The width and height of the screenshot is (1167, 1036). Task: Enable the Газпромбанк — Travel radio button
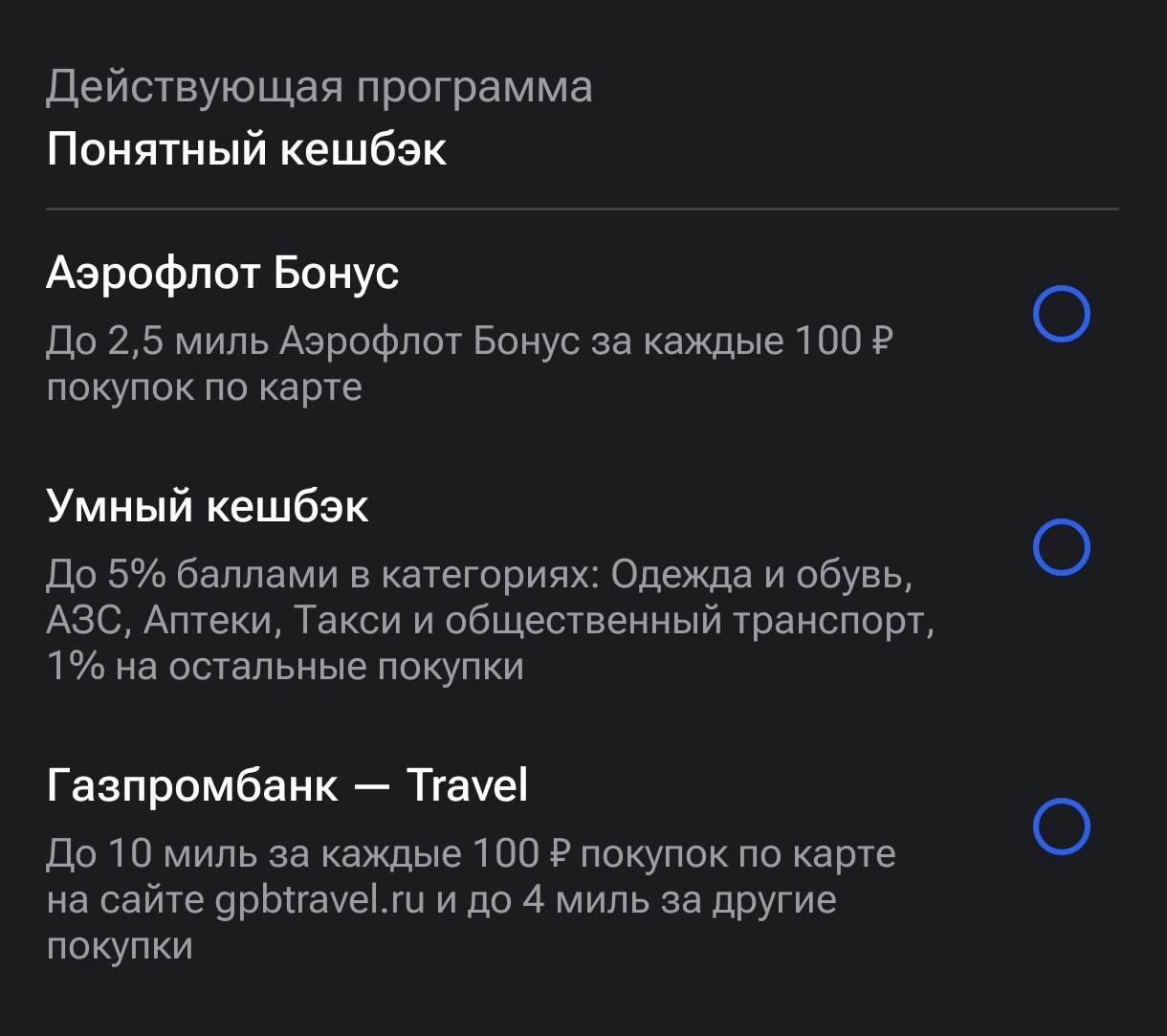coord(1061,826)
